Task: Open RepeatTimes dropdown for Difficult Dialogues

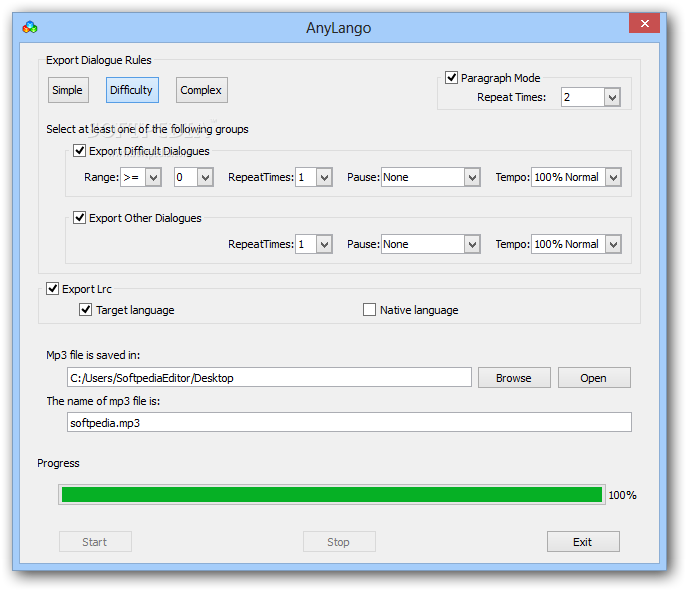Action: [324, 177]
